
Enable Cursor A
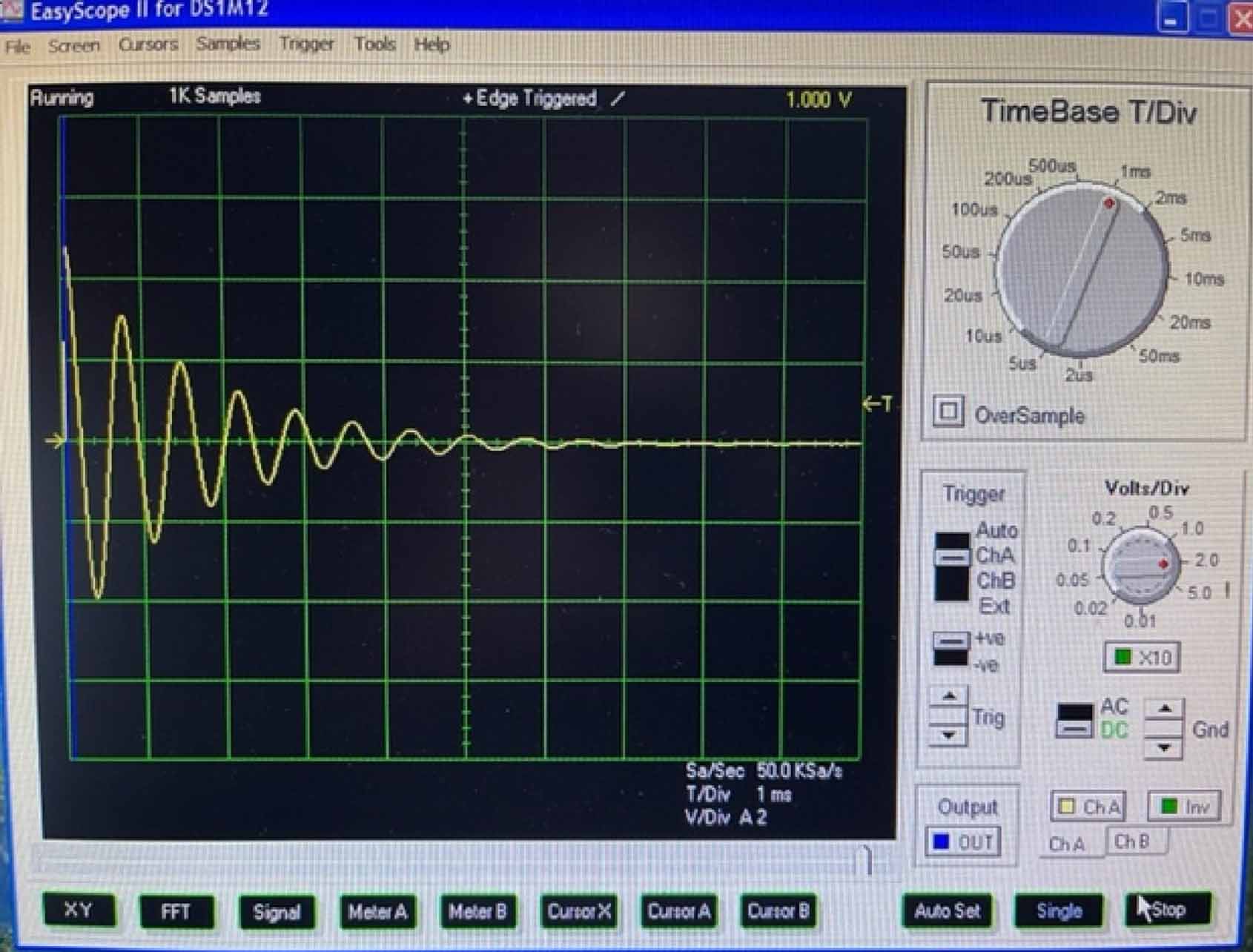click(678, 911)
